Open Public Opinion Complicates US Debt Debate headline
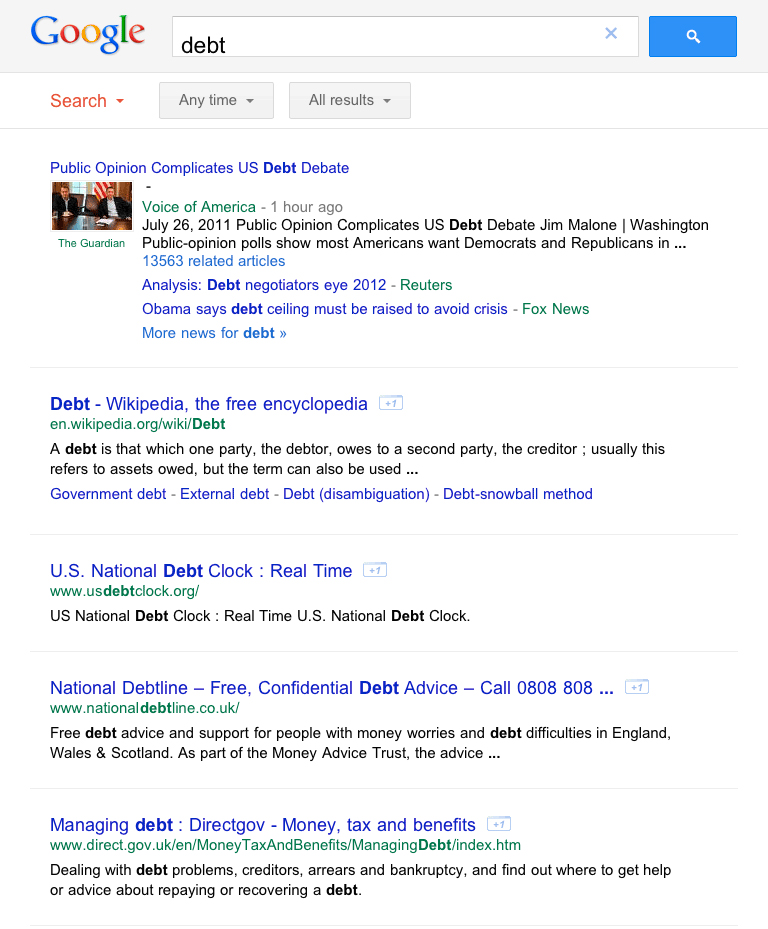The height and width of the screenshot is (929, 768). point(200,168)
